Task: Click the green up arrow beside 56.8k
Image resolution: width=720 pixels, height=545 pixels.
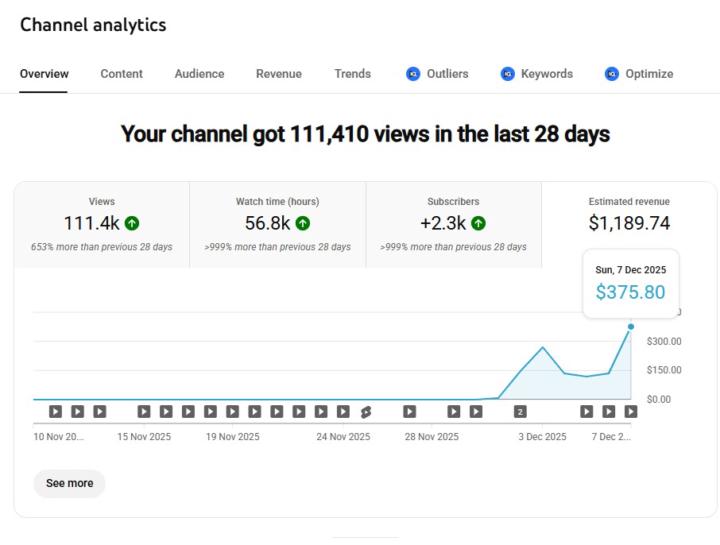Action: click(303, 224)
